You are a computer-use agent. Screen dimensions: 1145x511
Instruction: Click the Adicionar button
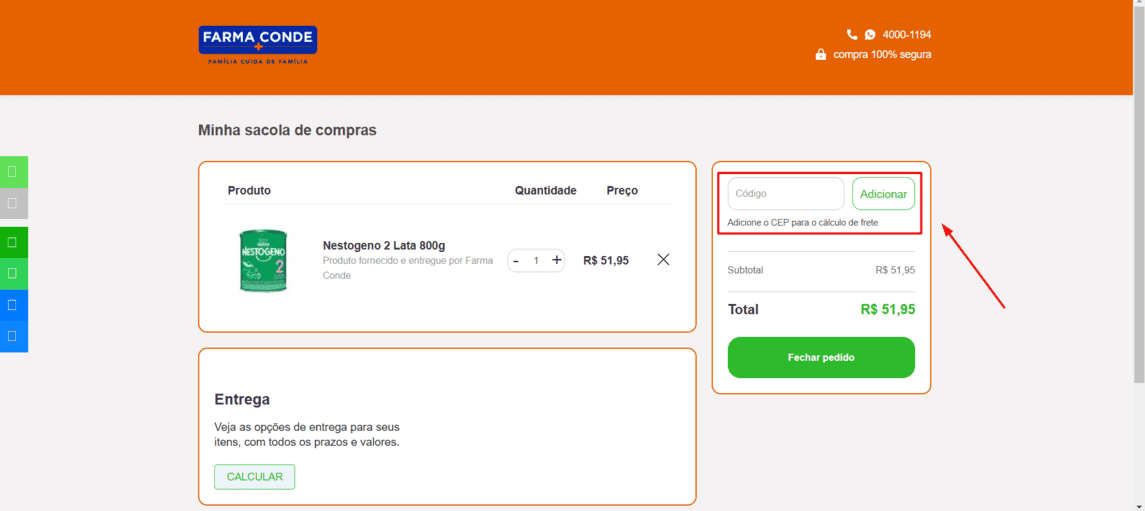(x=883, y=193)
